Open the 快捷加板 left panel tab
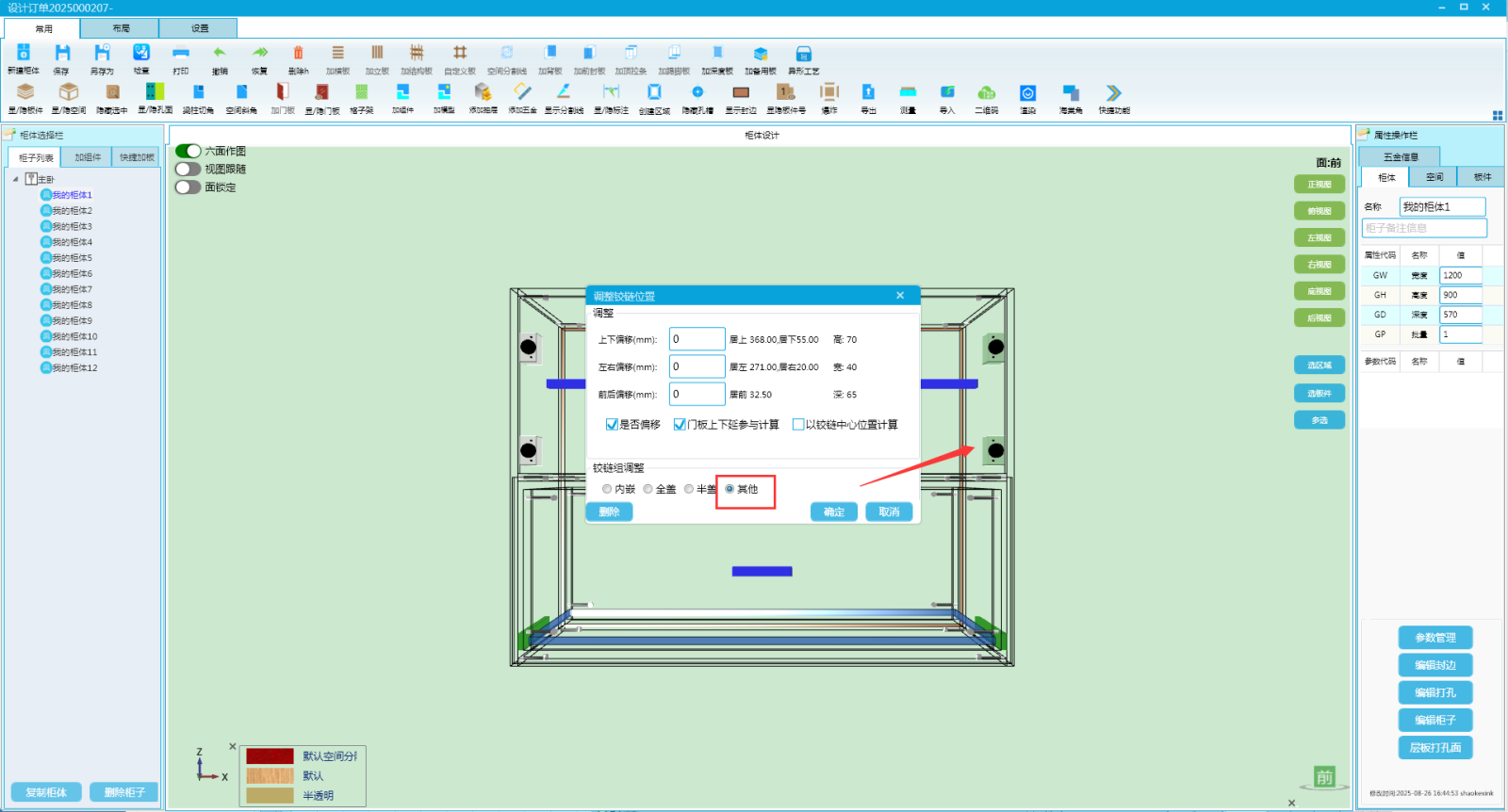This screenshot has width=1508, height=812. (x=137, y=157)
